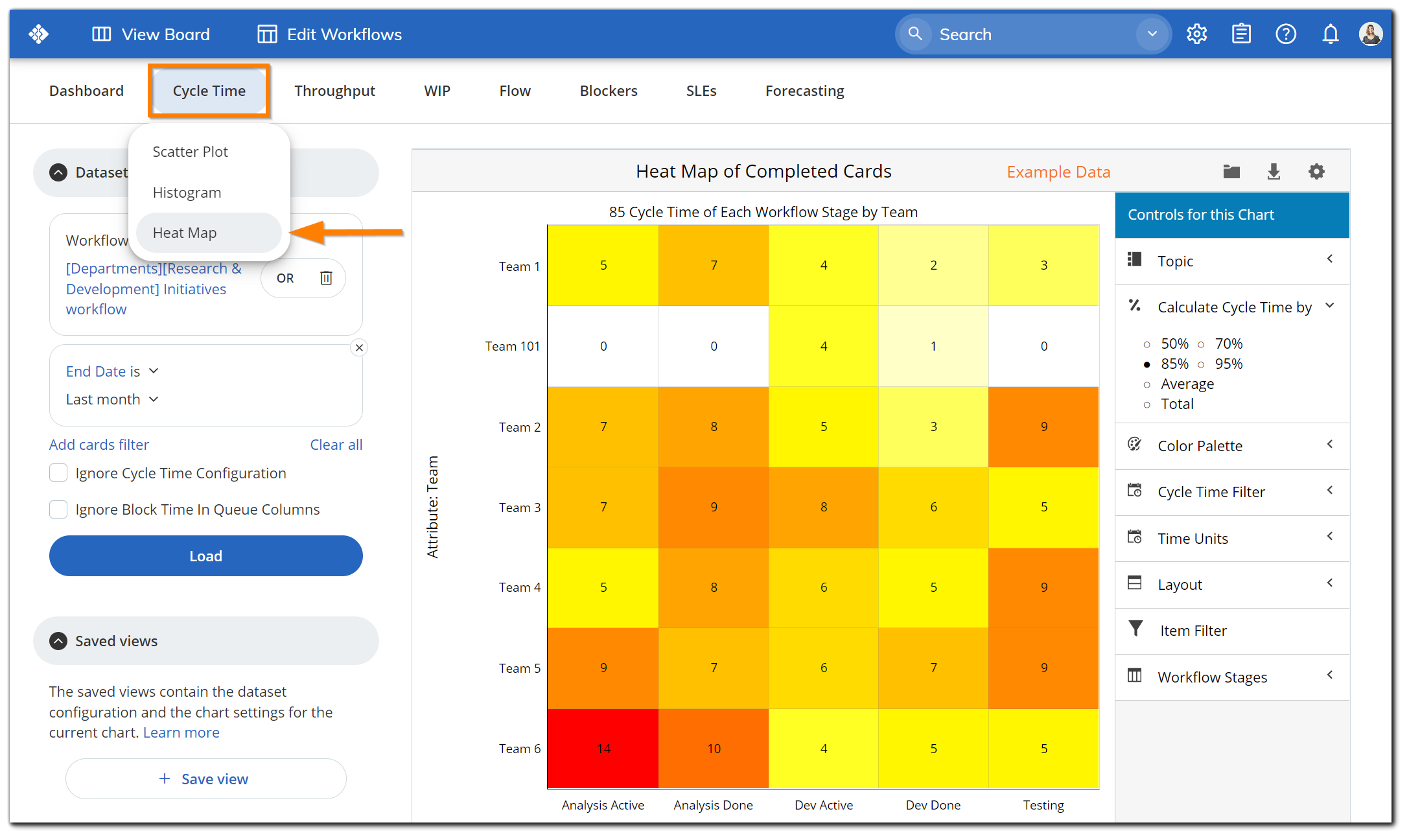Click the Edit Workflows table icon
The height and width of the screenshot is (840, 1409).
267,34
